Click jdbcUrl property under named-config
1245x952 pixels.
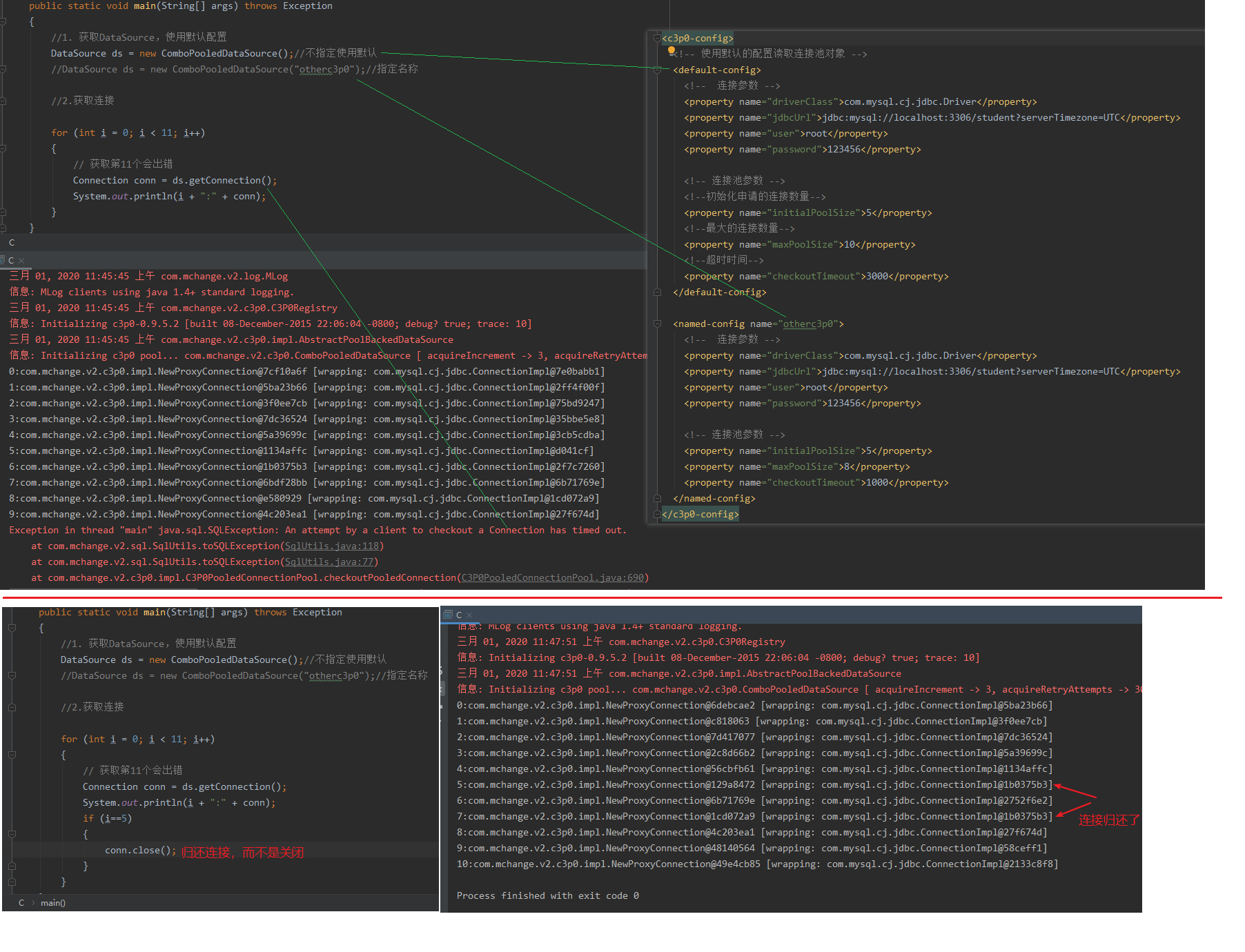(x=932, y=371)
